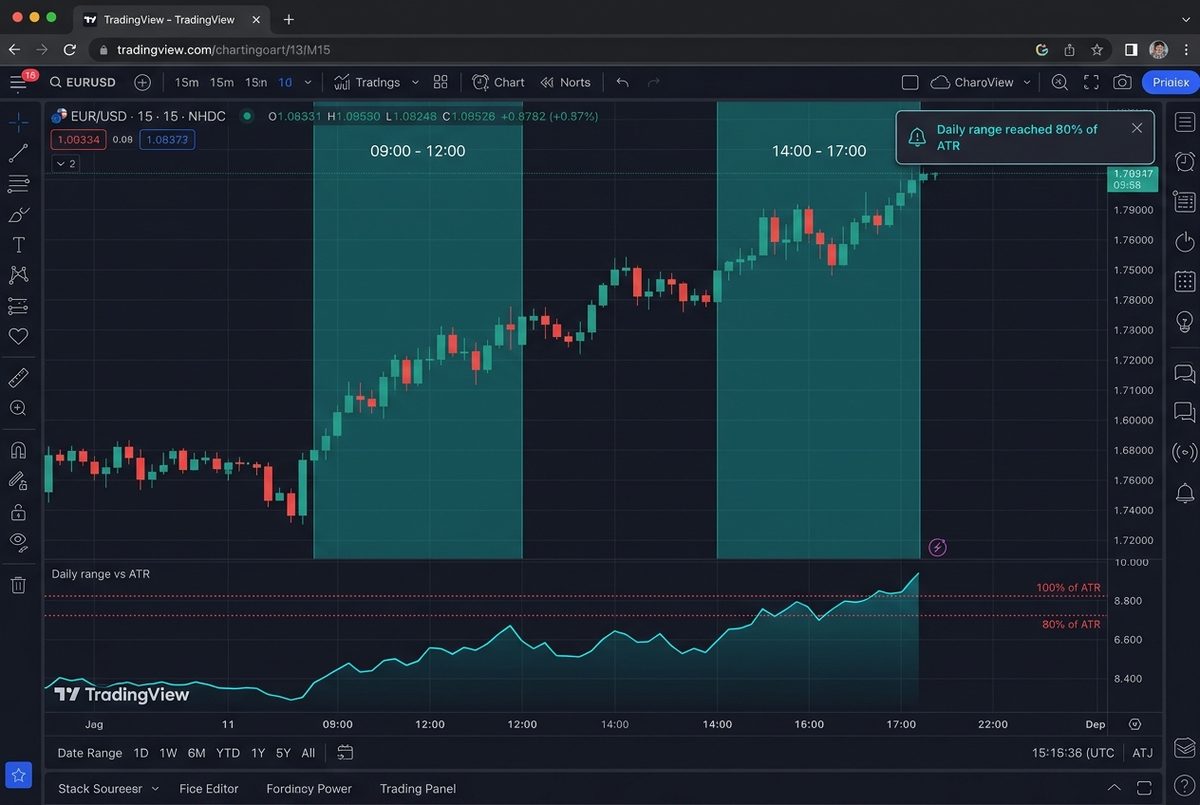Click the trash remove drawings icon
1200x805 pixels.
[18, 585]
